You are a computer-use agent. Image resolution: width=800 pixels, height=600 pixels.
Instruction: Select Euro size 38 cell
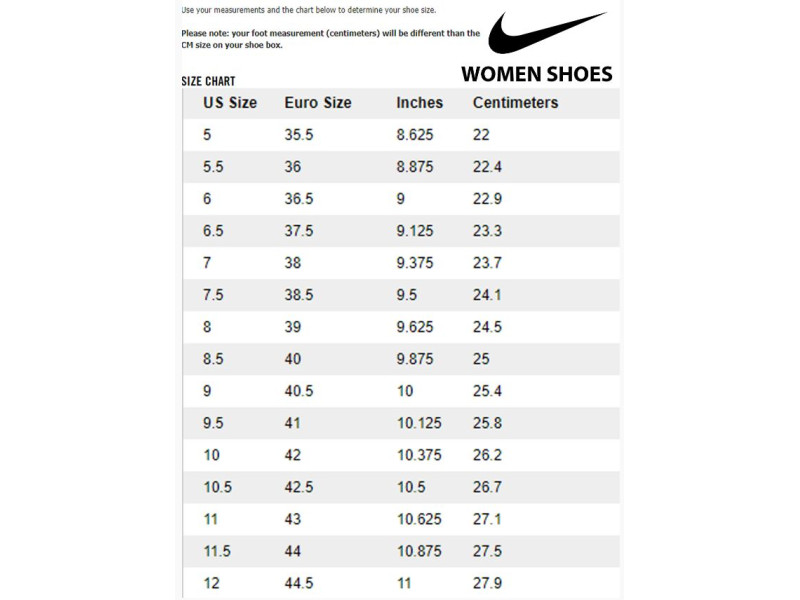click(x=293, y=263)
